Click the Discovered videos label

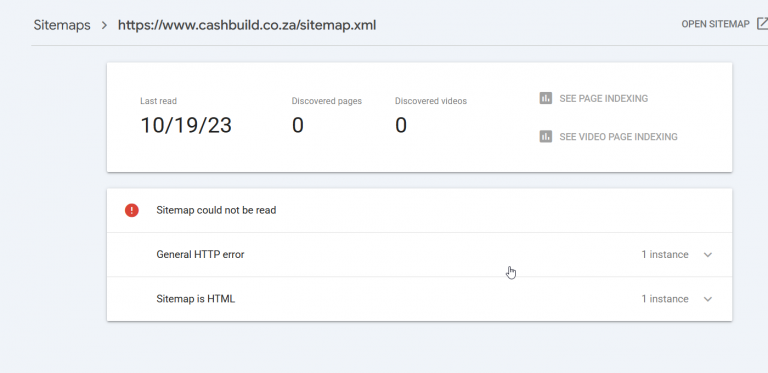pyautogui.click(x=431, y=101)
